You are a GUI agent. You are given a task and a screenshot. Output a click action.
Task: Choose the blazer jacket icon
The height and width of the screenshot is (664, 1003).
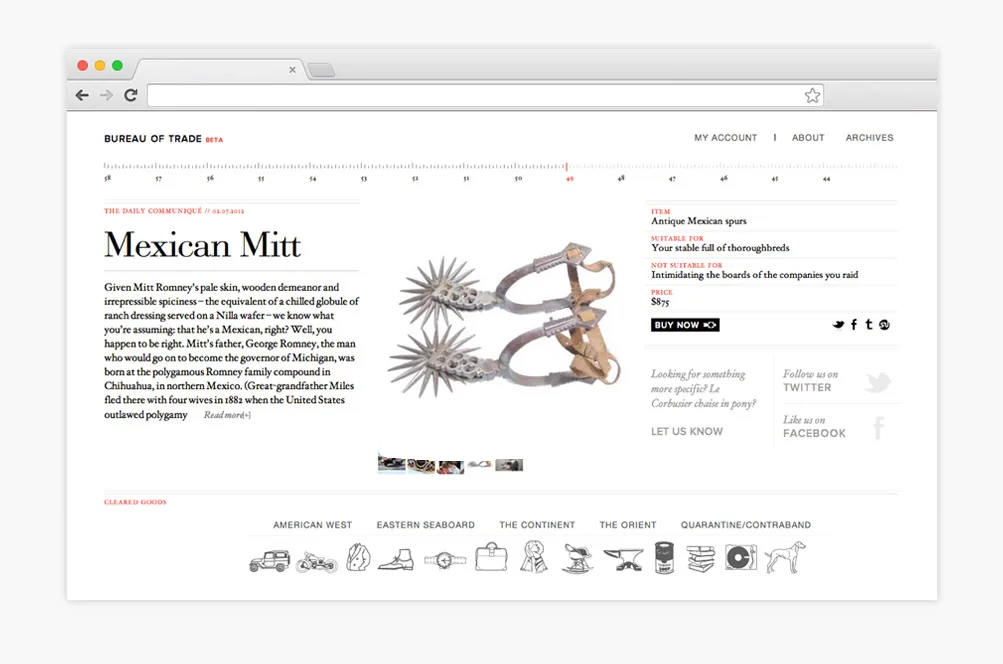click(x=358, y=557)
